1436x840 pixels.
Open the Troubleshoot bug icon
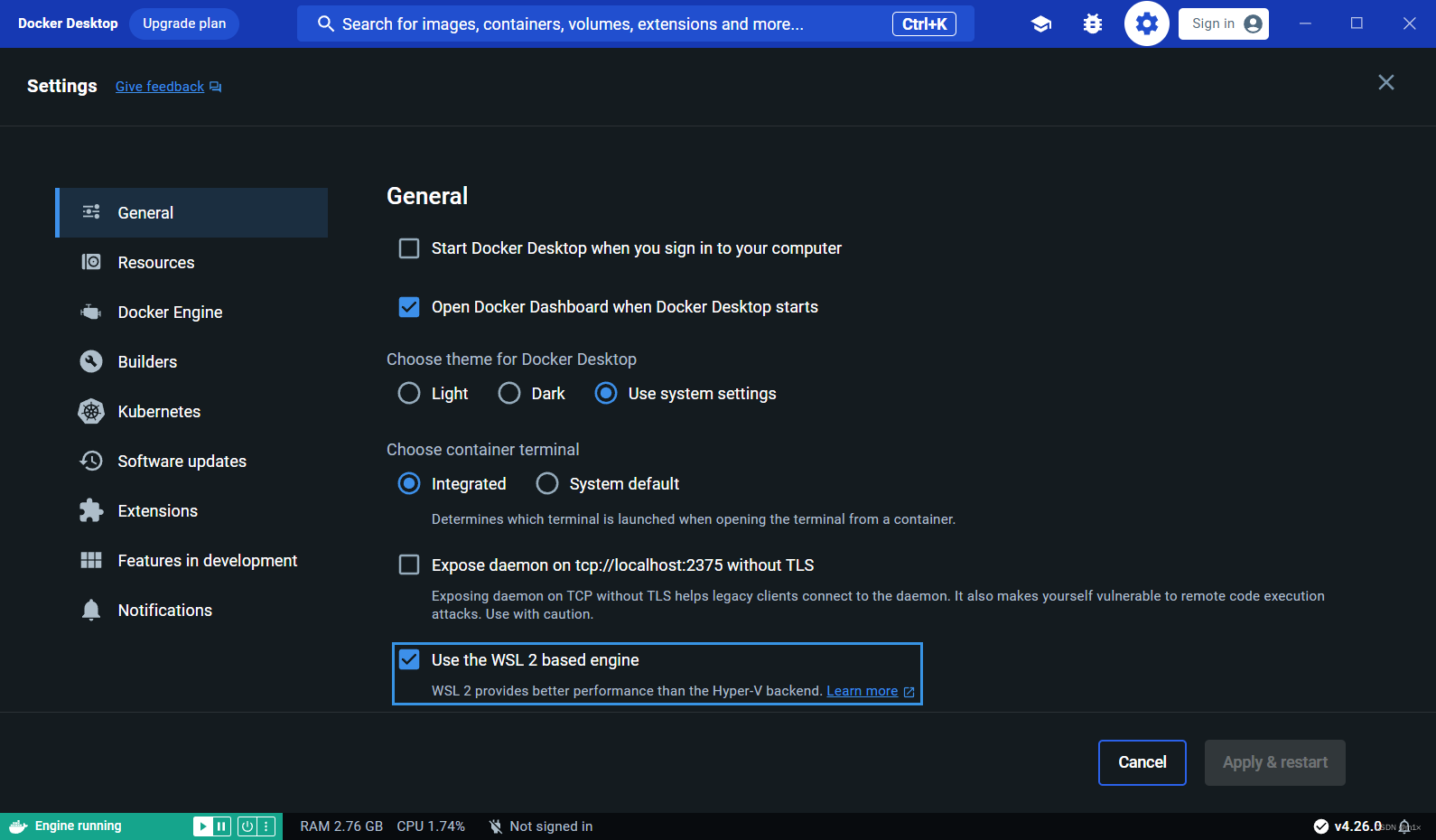pos(1093,23)
